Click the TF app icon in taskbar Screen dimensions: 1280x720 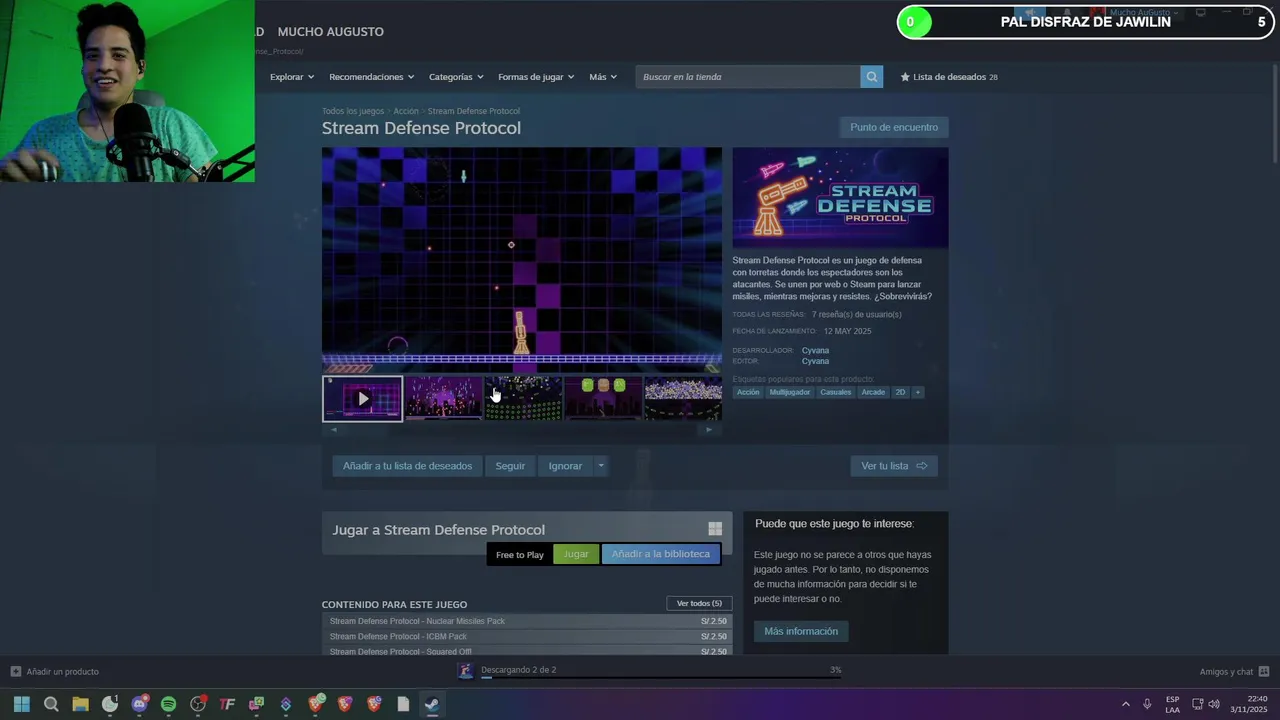(x=227, y=704)
